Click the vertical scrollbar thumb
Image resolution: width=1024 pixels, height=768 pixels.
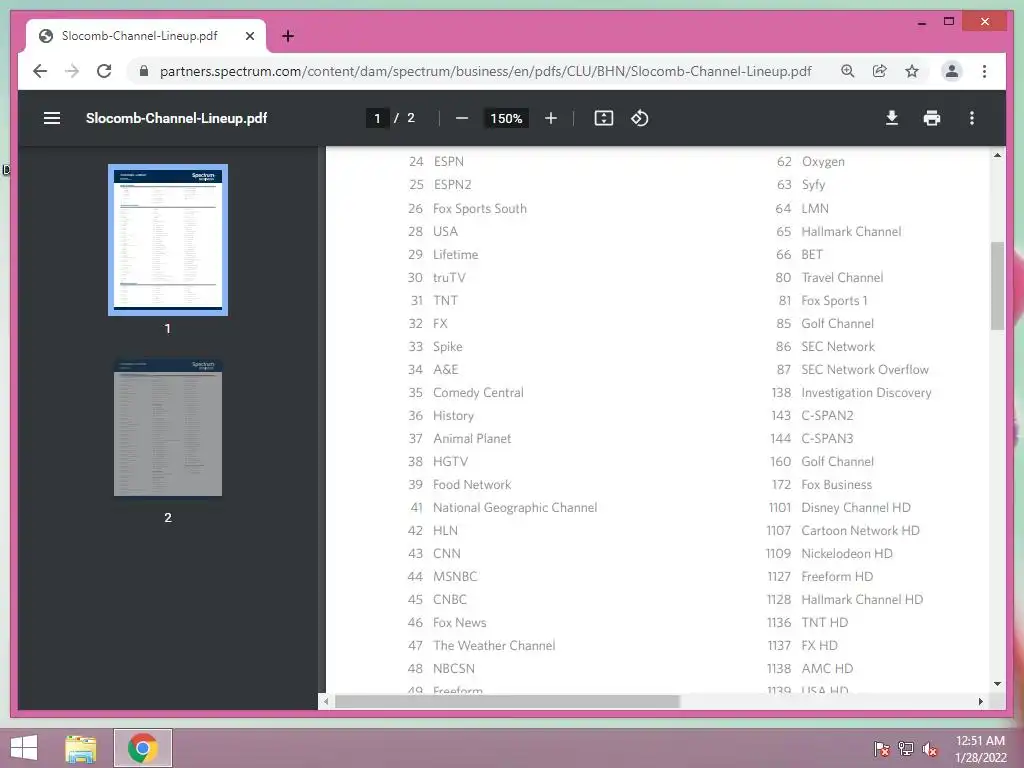[997, 286]
